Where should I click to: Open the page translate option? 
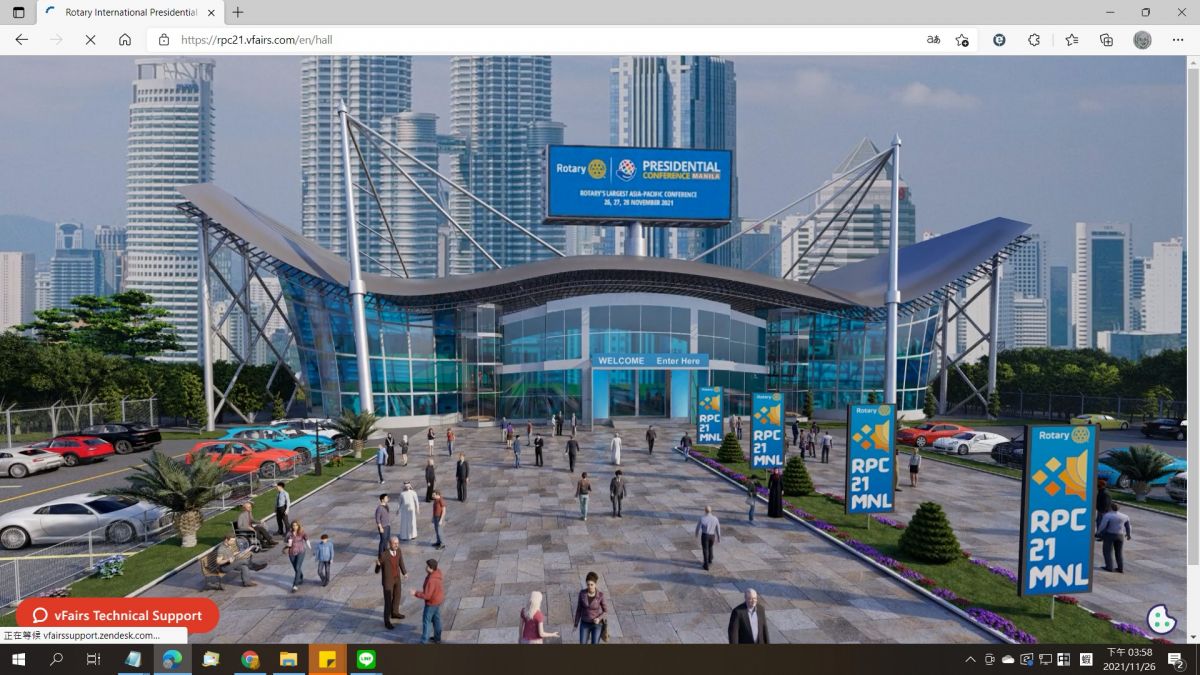933,40
